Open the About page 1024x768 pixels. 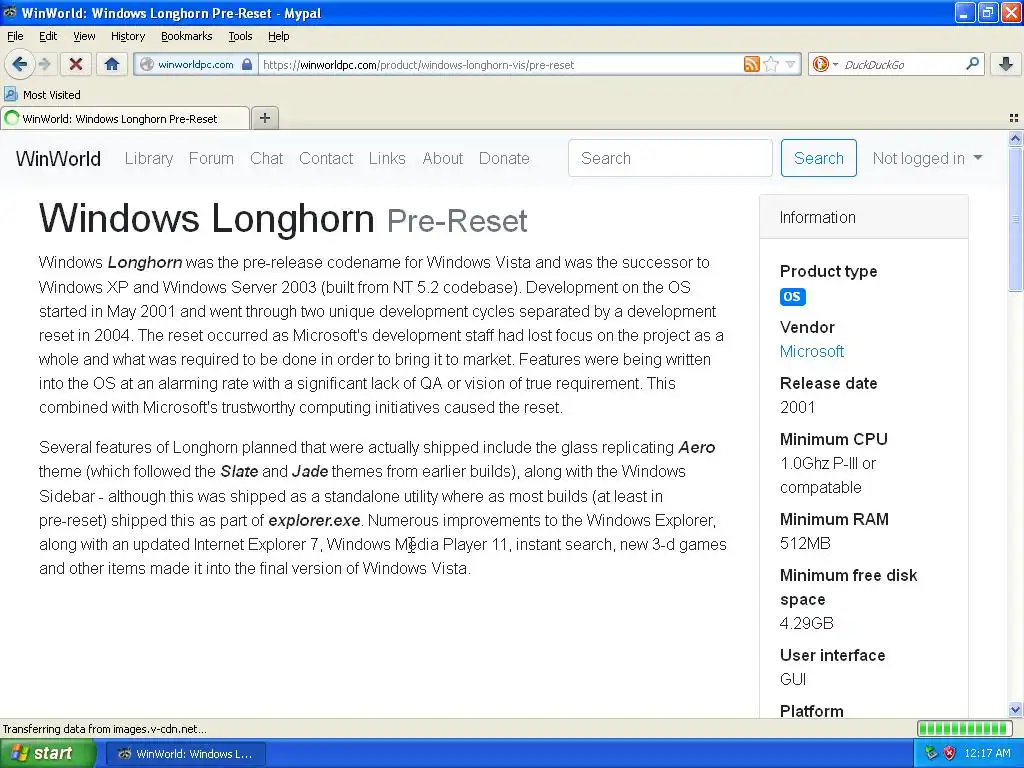pos(442,159)
